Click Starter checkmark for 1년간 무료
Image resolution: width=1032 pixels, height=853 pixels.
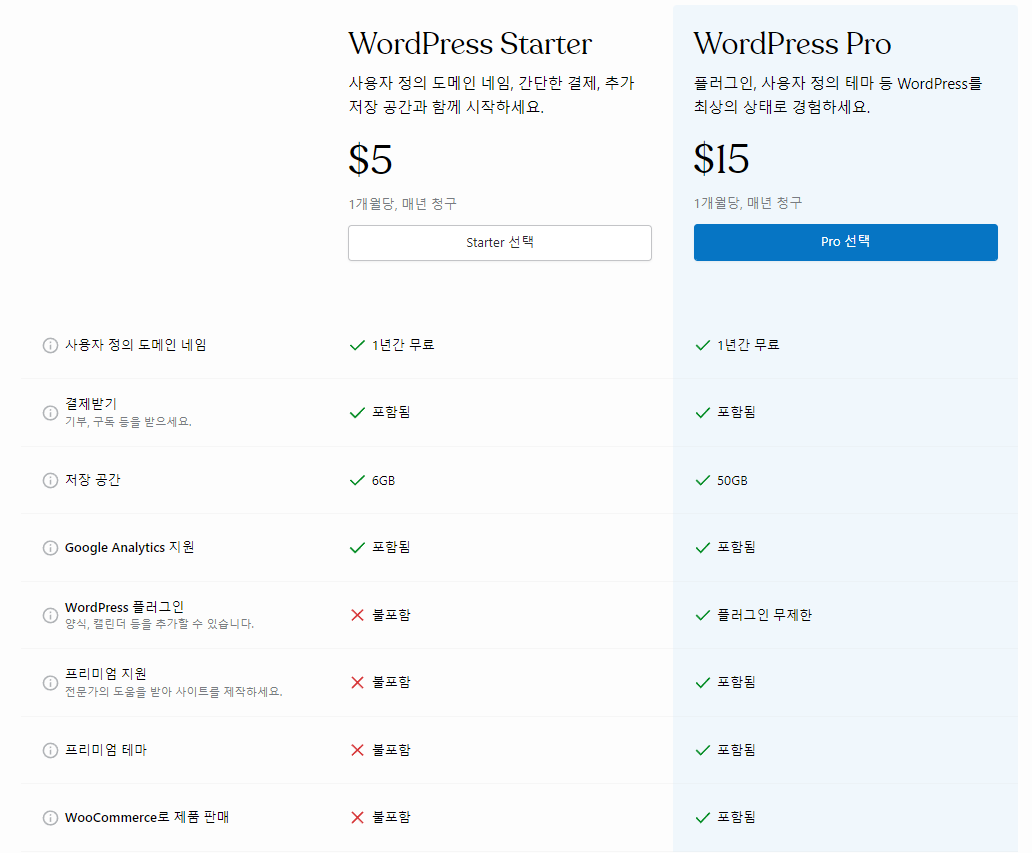pos(357,346)
